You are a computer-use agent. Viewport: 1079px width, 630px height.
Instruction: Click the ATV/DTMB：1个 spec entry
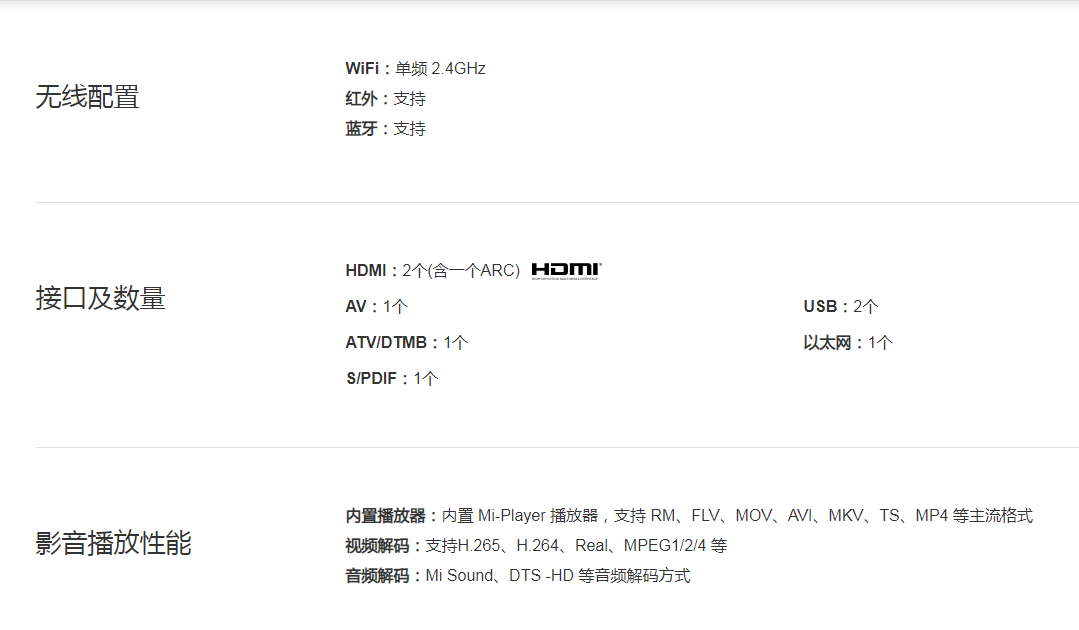pos(407,343)
